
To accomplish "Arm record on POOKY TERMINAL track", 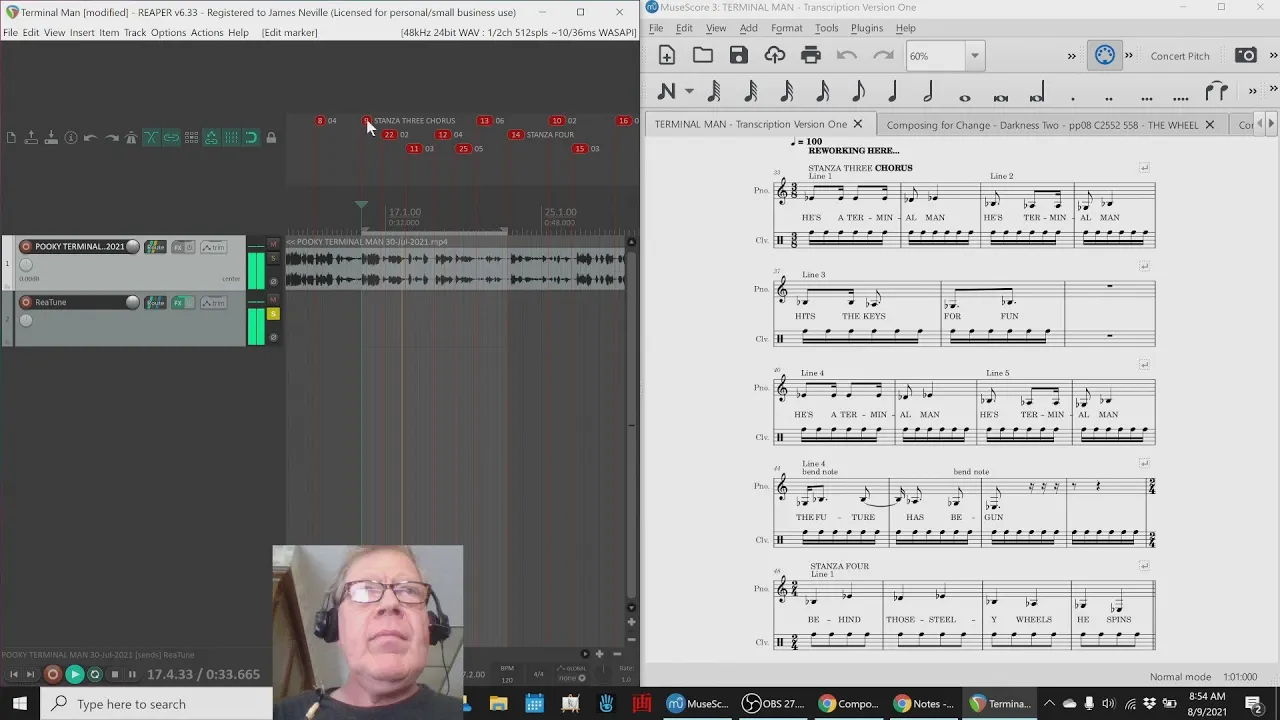I will (26, 246).
